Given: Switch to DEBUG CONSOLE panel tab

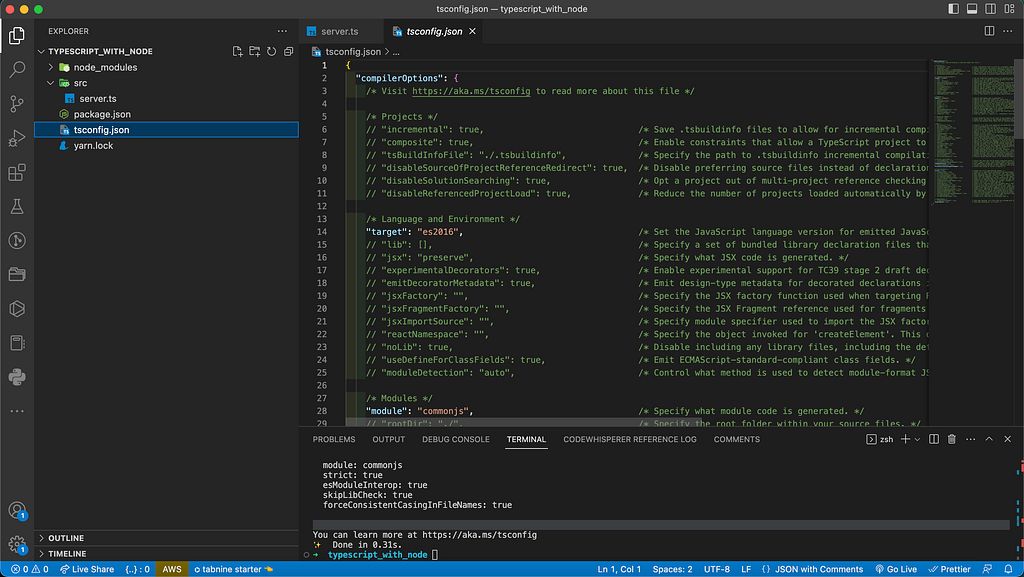Looking at the screenshot, I should (456, 439).
